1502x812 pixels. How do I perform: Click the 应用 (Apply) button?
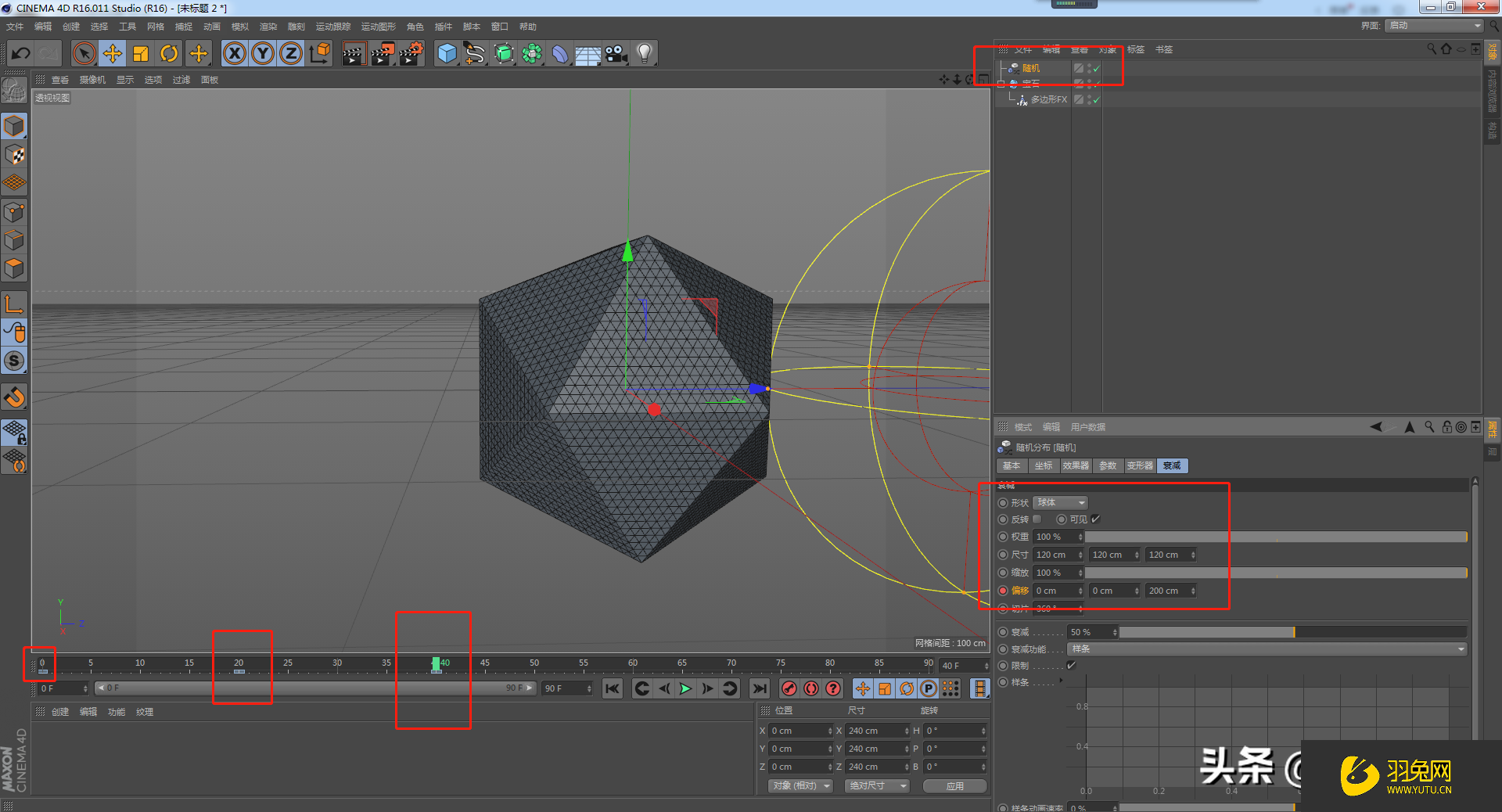point(954,786)
